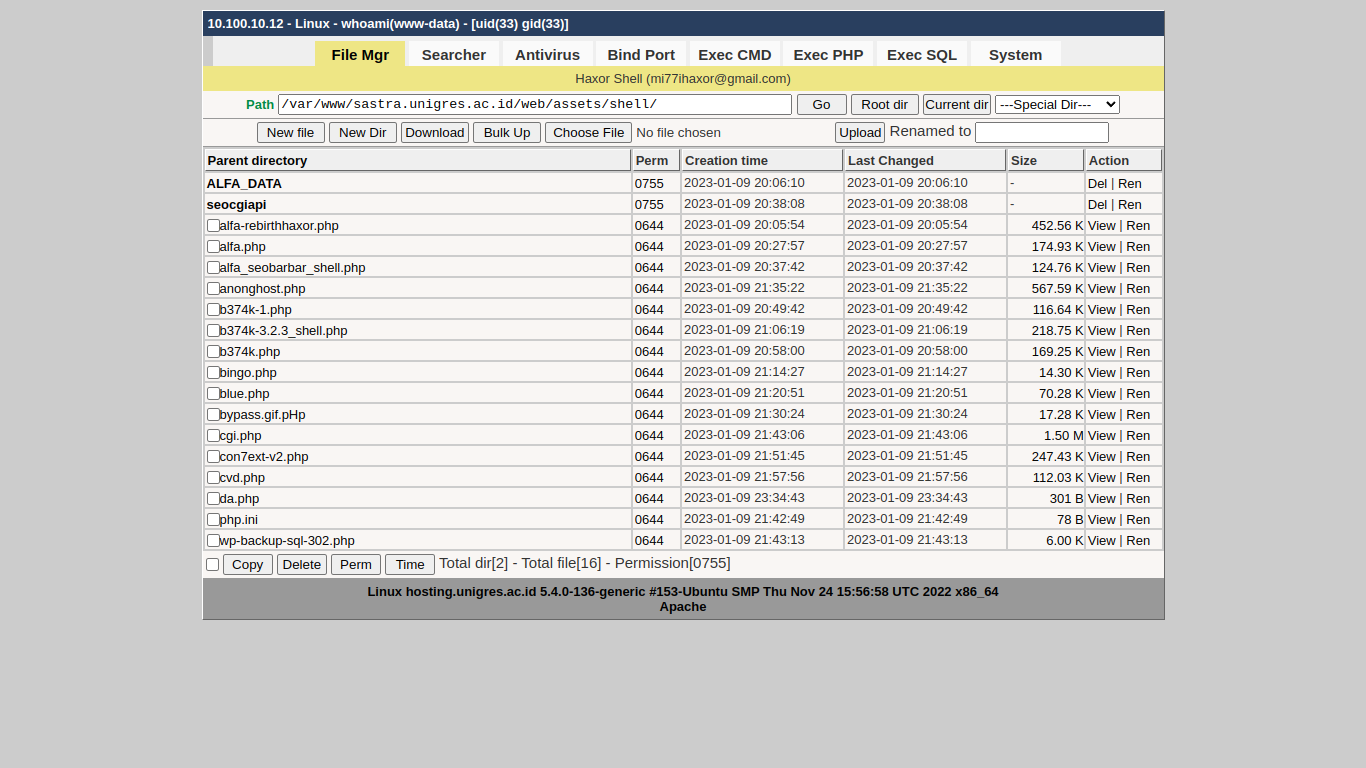
Task: Check the alfa_seobarbar_shell.php checkbox
Action: pos(213,268)
